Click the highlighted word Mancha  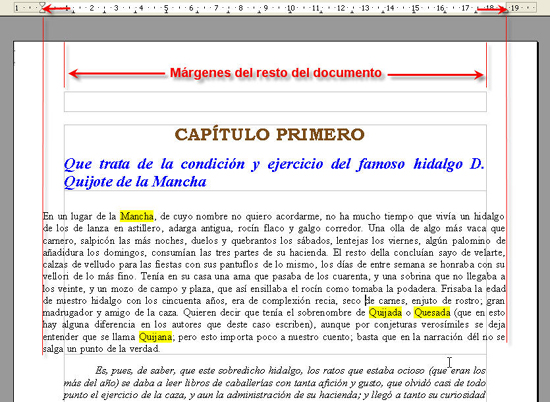[137, 216]
